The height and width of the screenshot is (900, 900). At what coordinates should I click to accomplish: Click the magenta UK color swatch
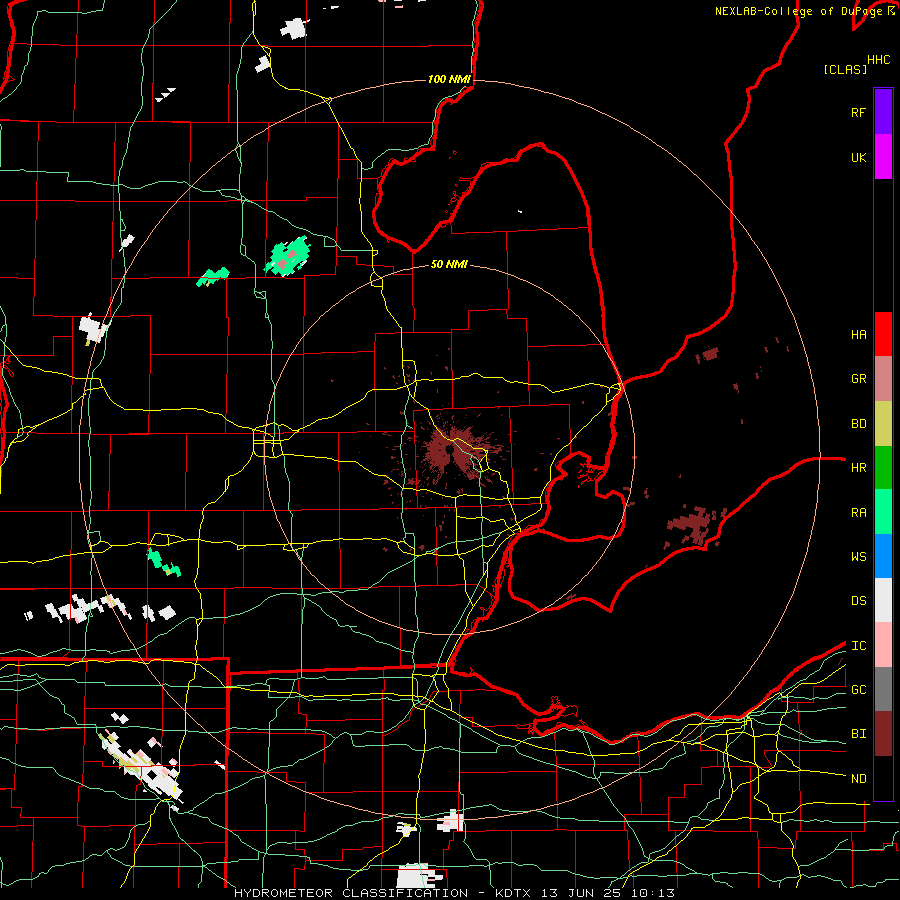(883, 157)
